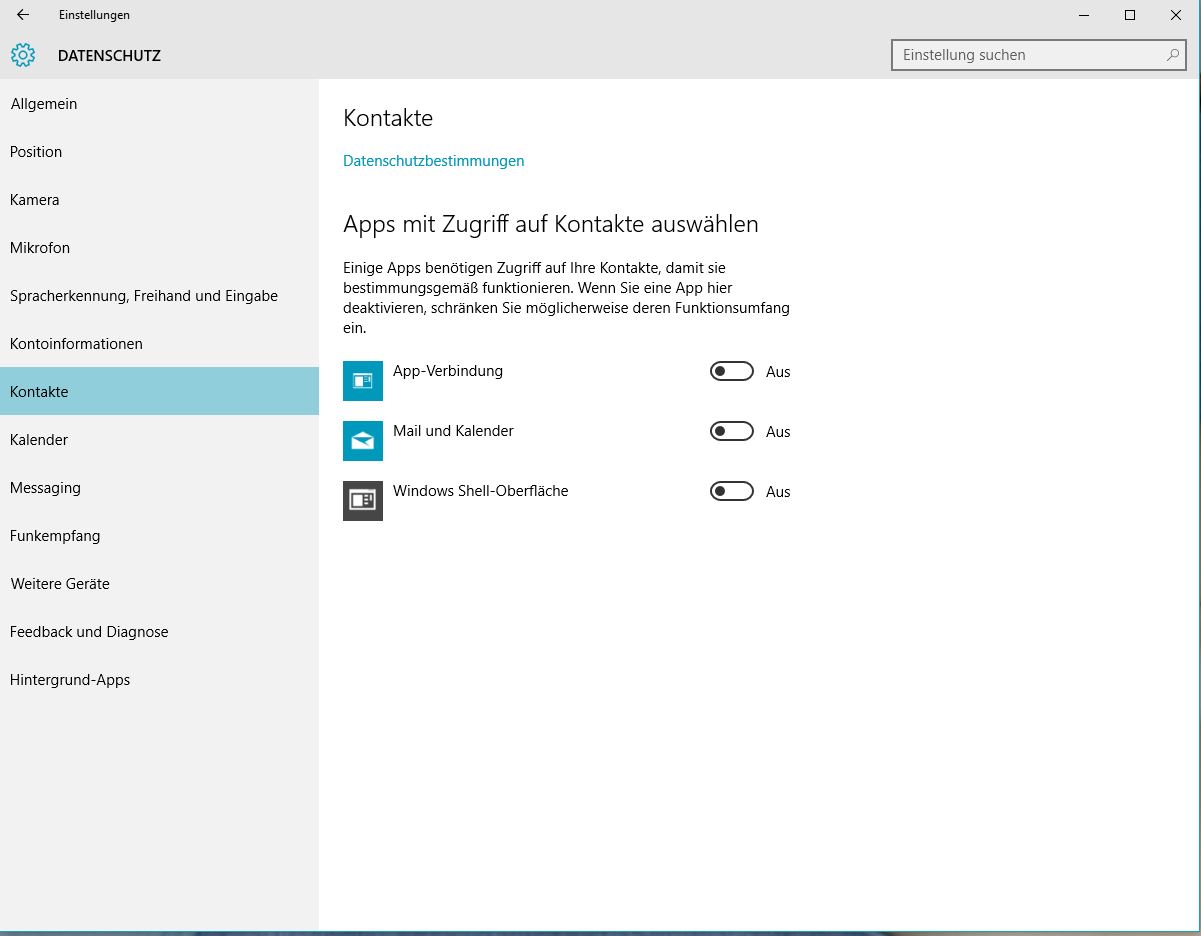
Task: Click the App-Verbindung app icon
Action: click(363, 381)
